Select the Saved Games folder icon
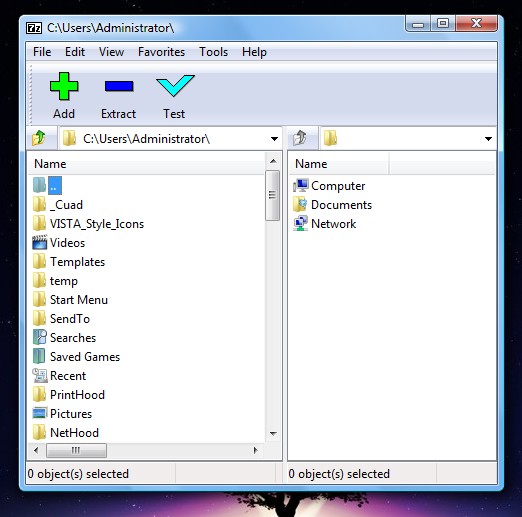Image resolution: width=522 pixels, height=517 pixels. (39, 356)
